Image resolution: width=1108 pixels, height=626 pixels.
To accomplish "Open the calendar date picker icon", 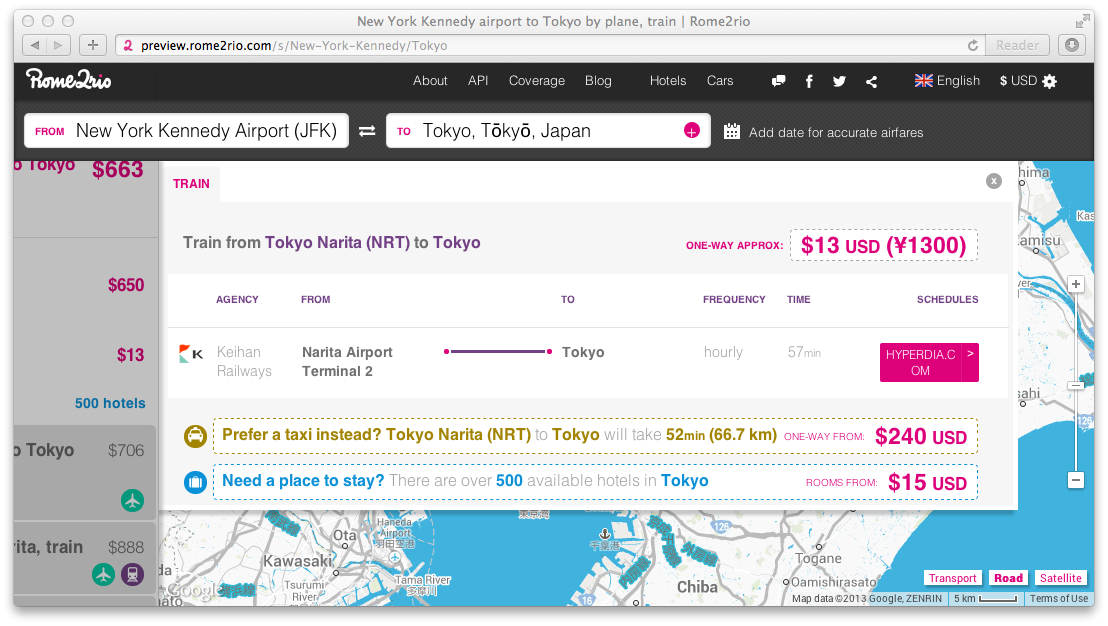I will coord(731,132).
